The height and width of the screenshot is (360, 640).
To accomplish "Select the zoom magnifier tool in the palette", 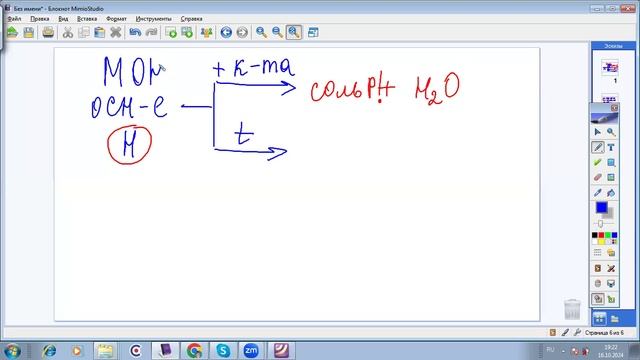I will tap(611, 132).
